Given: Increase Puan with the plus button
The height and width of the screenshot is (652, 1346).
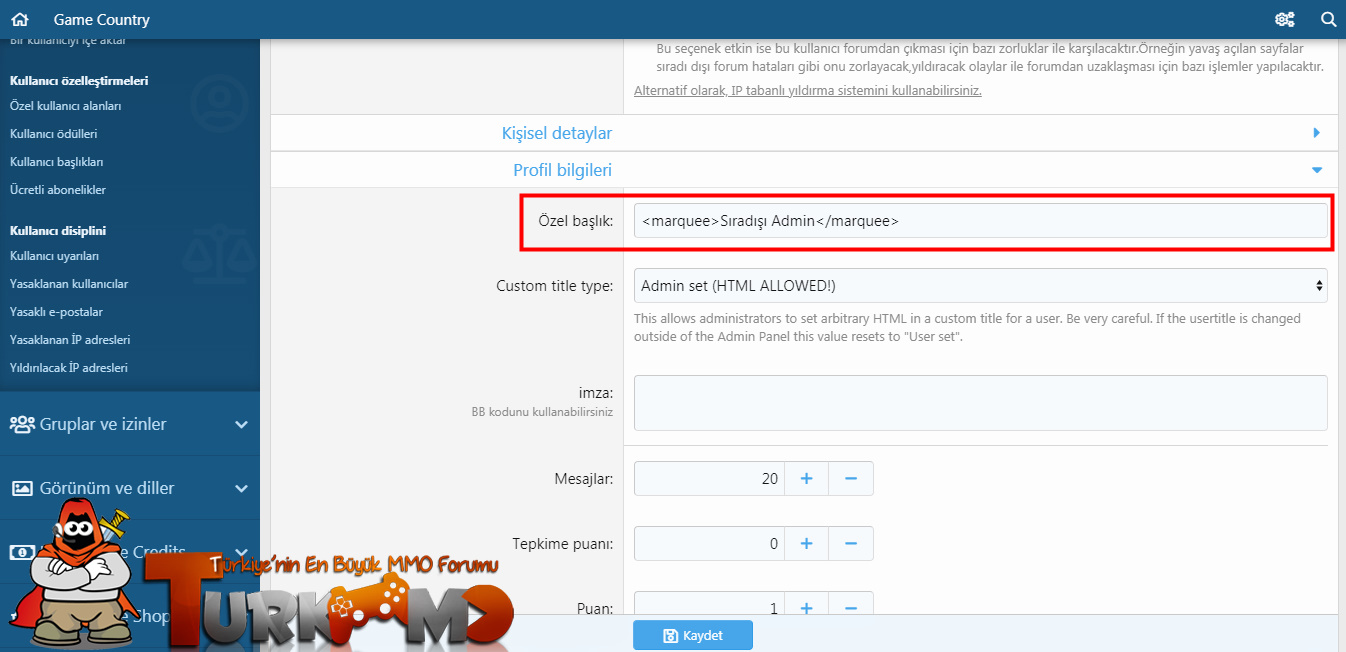Looking at the screenshot, I should (x=806, y=608).
